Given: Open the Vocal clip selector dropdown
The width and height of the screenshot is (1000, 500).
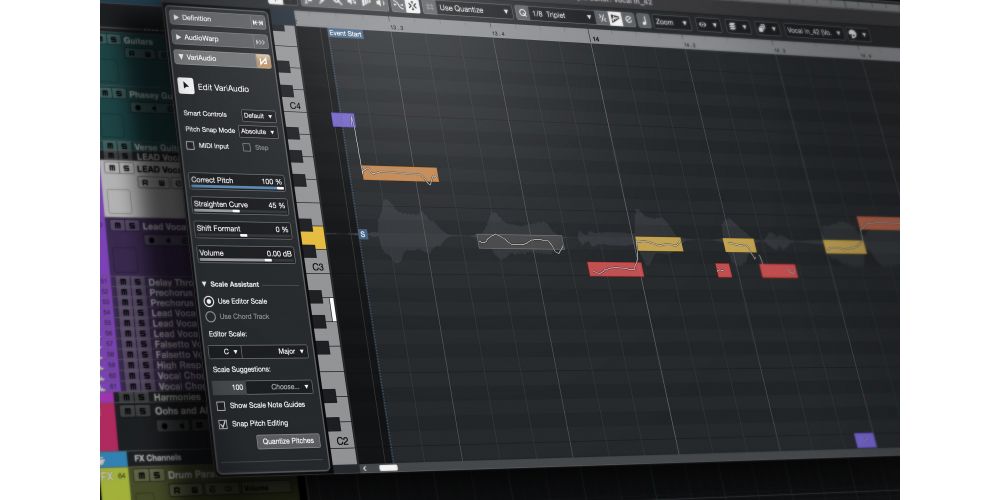Looking at the screenshot, I should [x=814, y=31].
